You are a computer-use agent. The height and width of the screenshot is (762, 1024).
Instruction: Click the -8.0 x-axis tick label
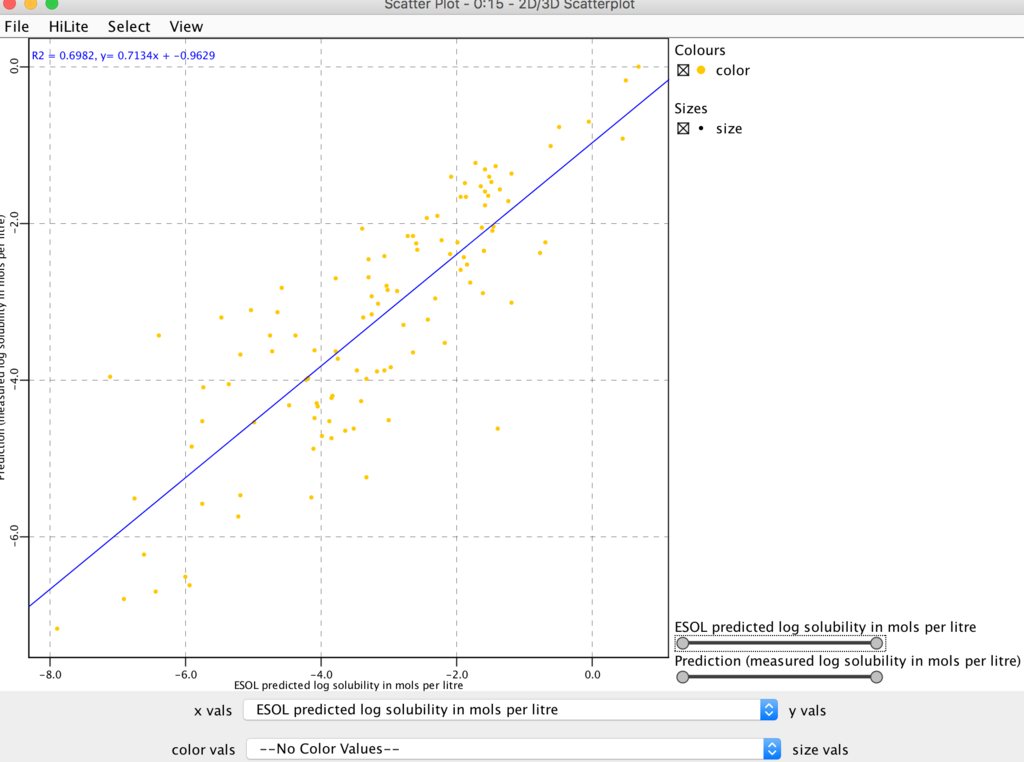50,675
